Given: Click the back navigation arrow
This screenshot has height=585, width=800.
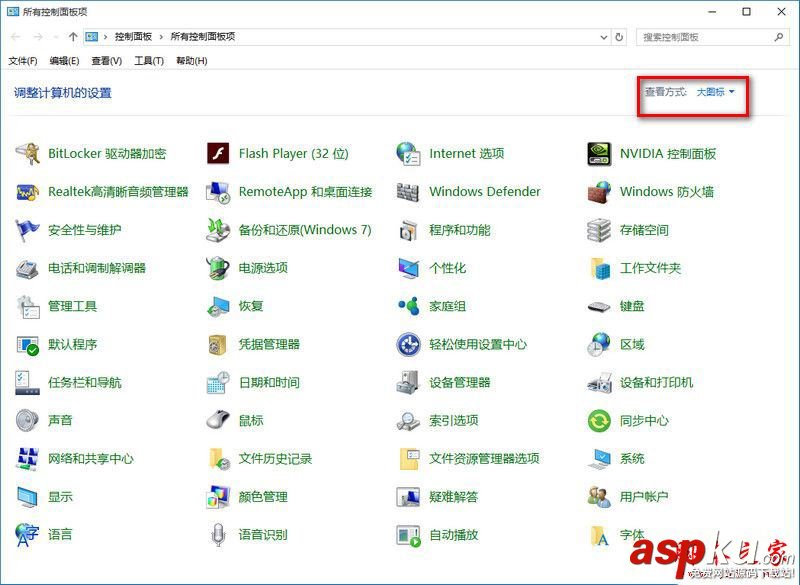Looking at the screenshot, I should pos(16,37).
